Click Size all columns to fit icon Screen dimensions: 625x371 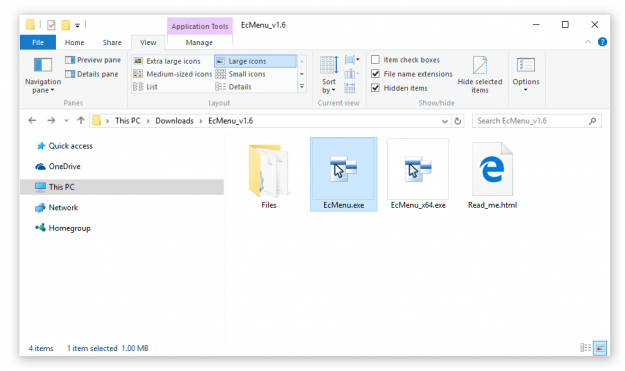350,88
